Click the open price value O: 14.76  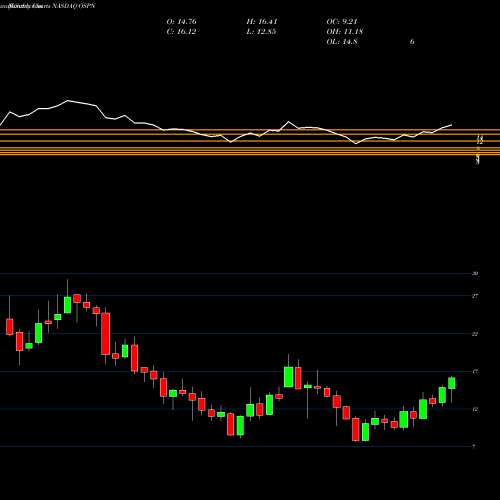coord(181,22)
